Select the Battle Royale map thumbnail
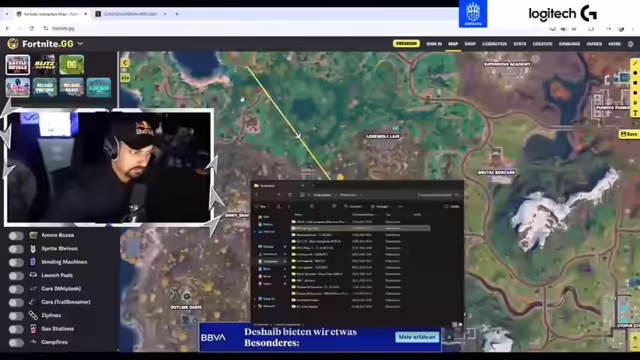Image resolution: width=640 pixels, height=360 pixels. (18, 65)
